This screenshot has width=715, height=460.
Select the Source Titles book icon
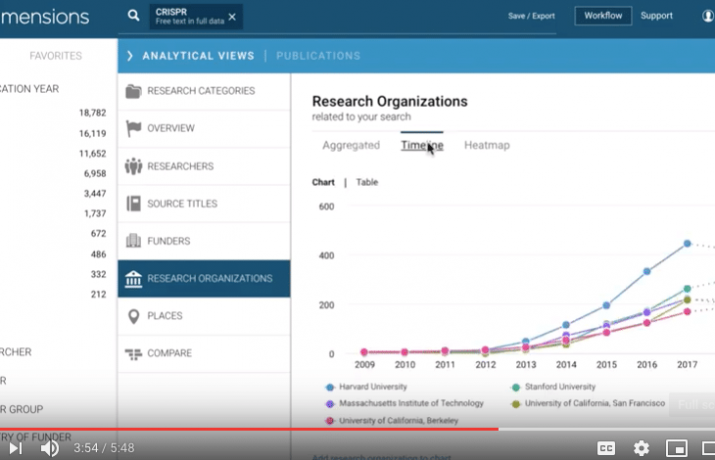click(133, 203)
